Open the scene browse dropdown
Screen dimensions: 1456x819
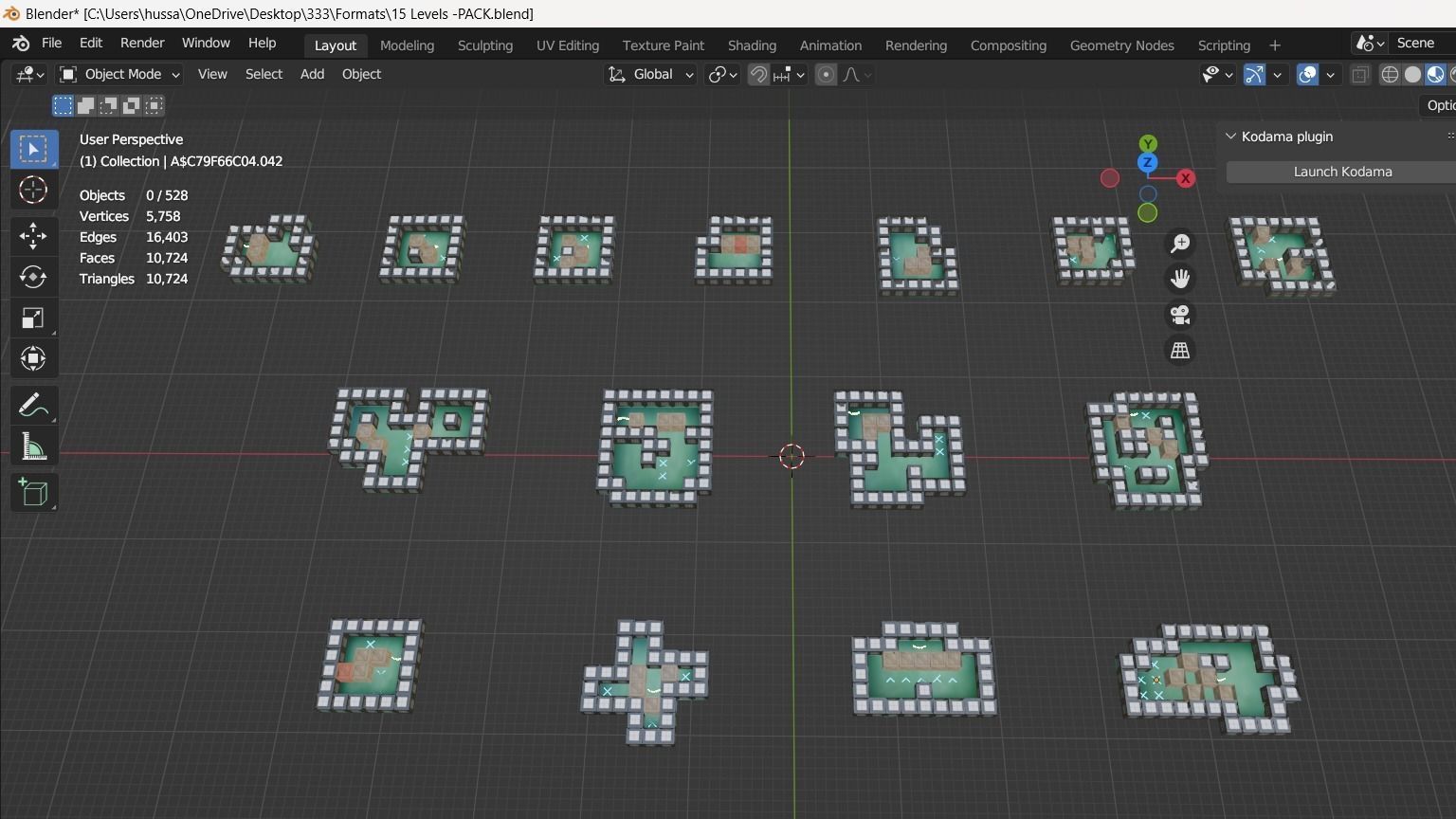click(1370, 44)
